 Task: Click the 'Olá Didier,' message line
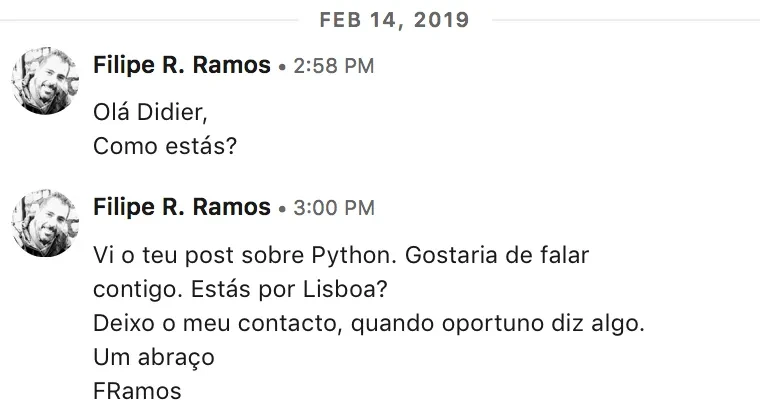150,111
